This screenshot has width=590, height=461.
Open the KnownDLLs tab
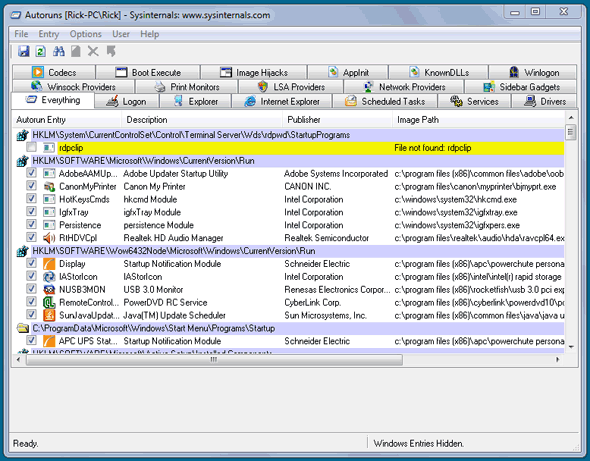(x=438, y=72)
